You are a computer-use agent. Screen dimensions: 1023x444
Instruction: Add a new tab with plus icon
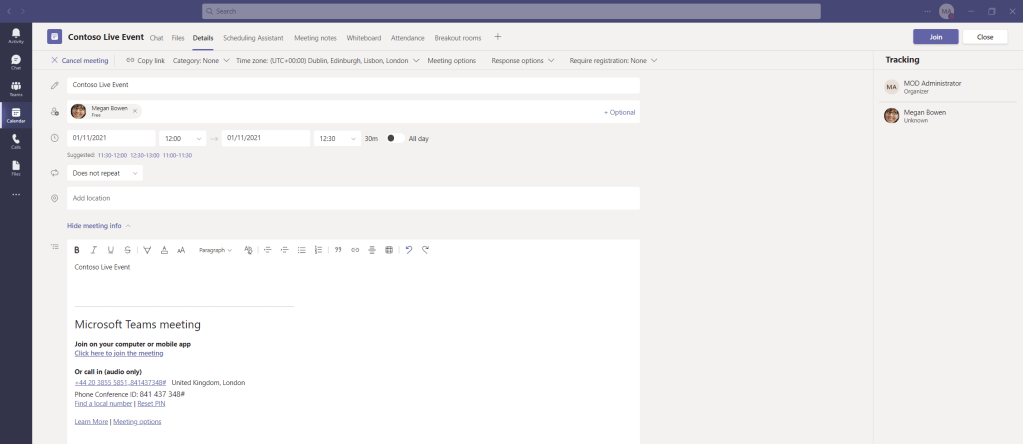(497, 37)
